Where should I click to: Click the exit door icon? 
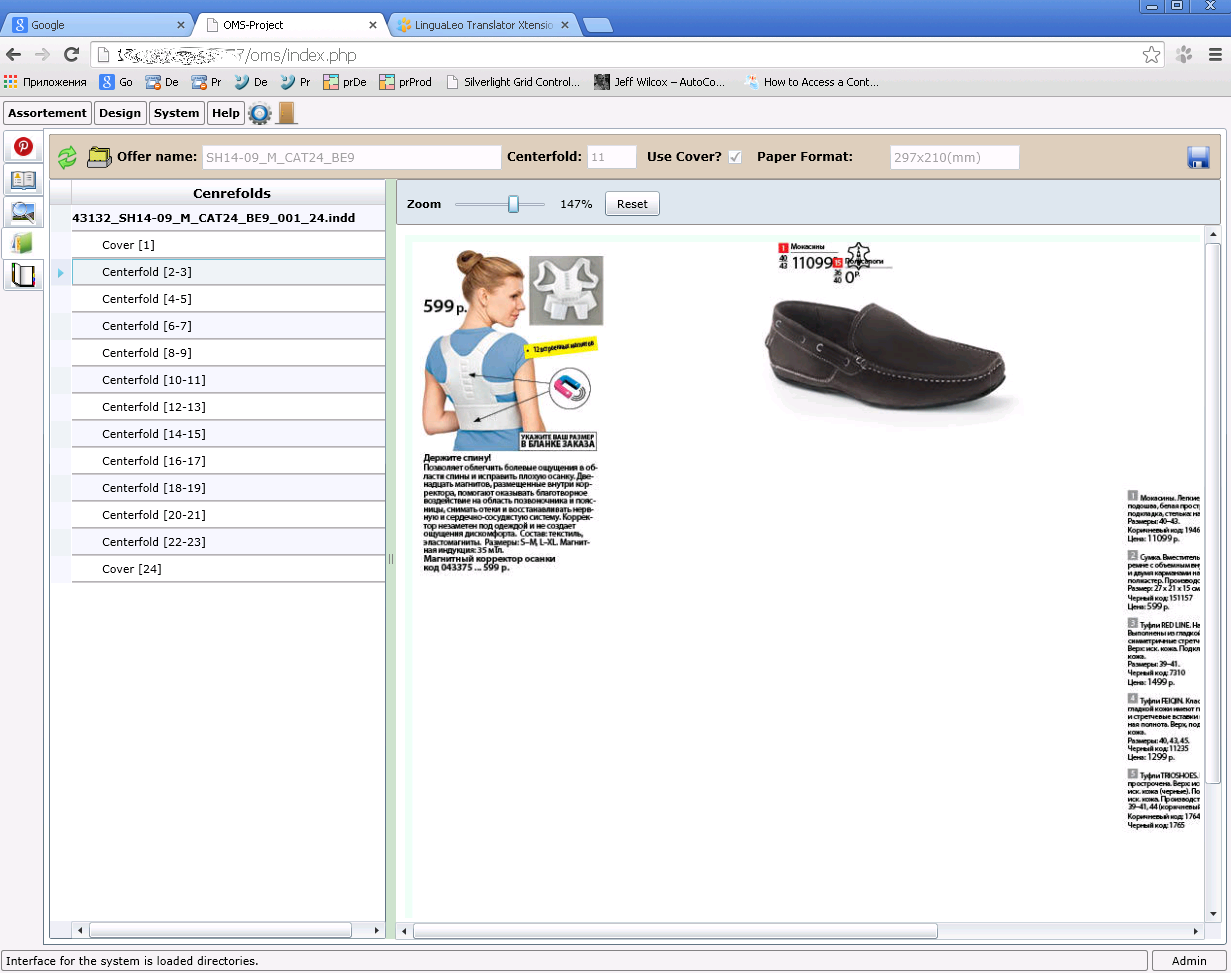tap(287, 113)
